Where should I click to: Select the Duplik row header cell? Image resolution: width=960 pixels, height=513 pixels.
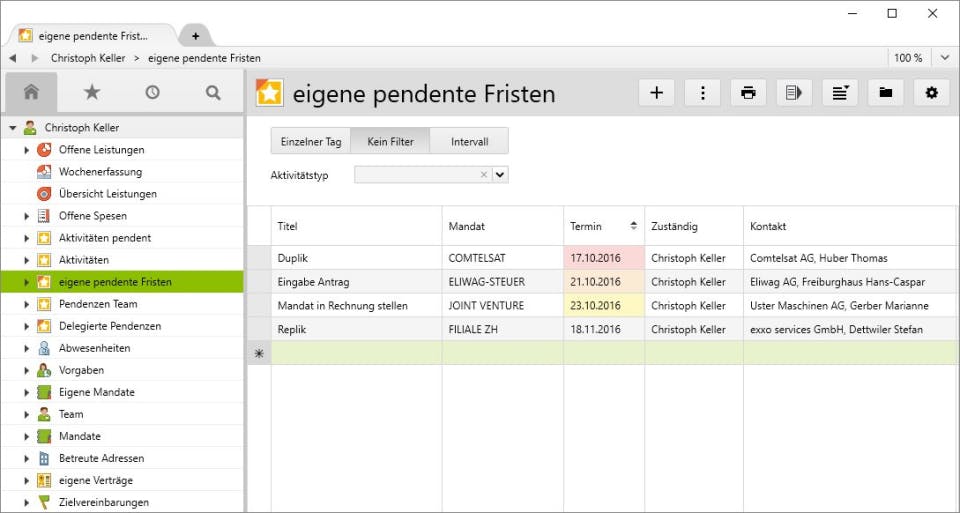click(259, 258)
